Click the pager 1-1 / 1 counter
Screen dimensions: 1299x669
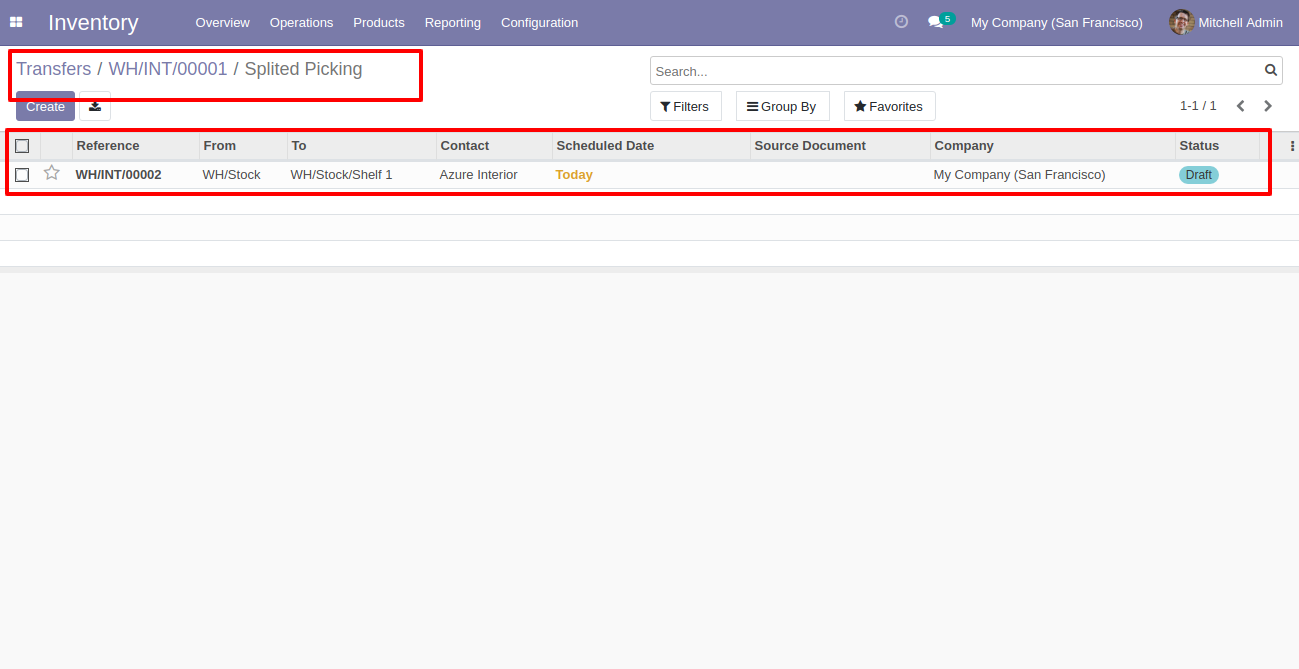1198,105
